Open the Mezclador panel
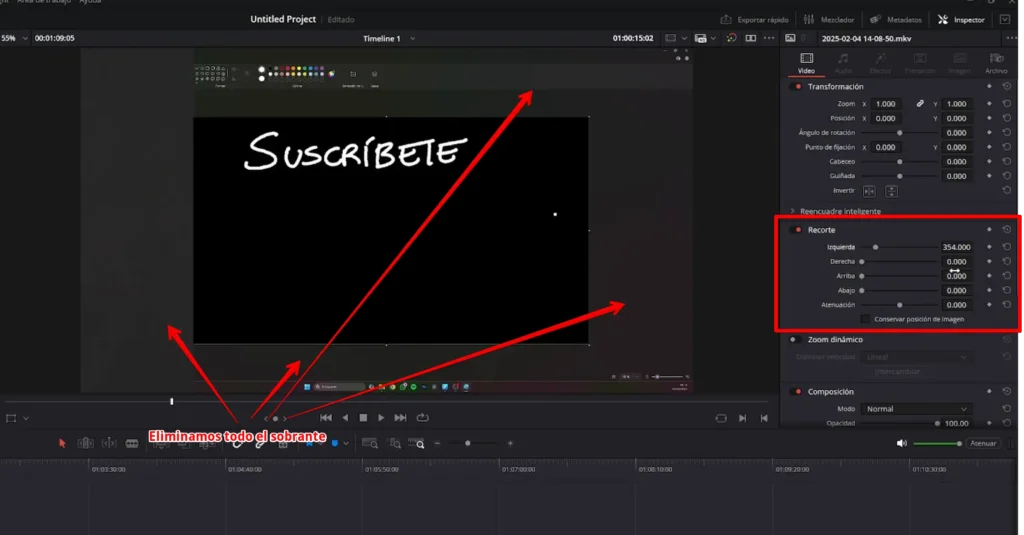Viewport: 1024px width, 535px height. [x=829, y=20]
